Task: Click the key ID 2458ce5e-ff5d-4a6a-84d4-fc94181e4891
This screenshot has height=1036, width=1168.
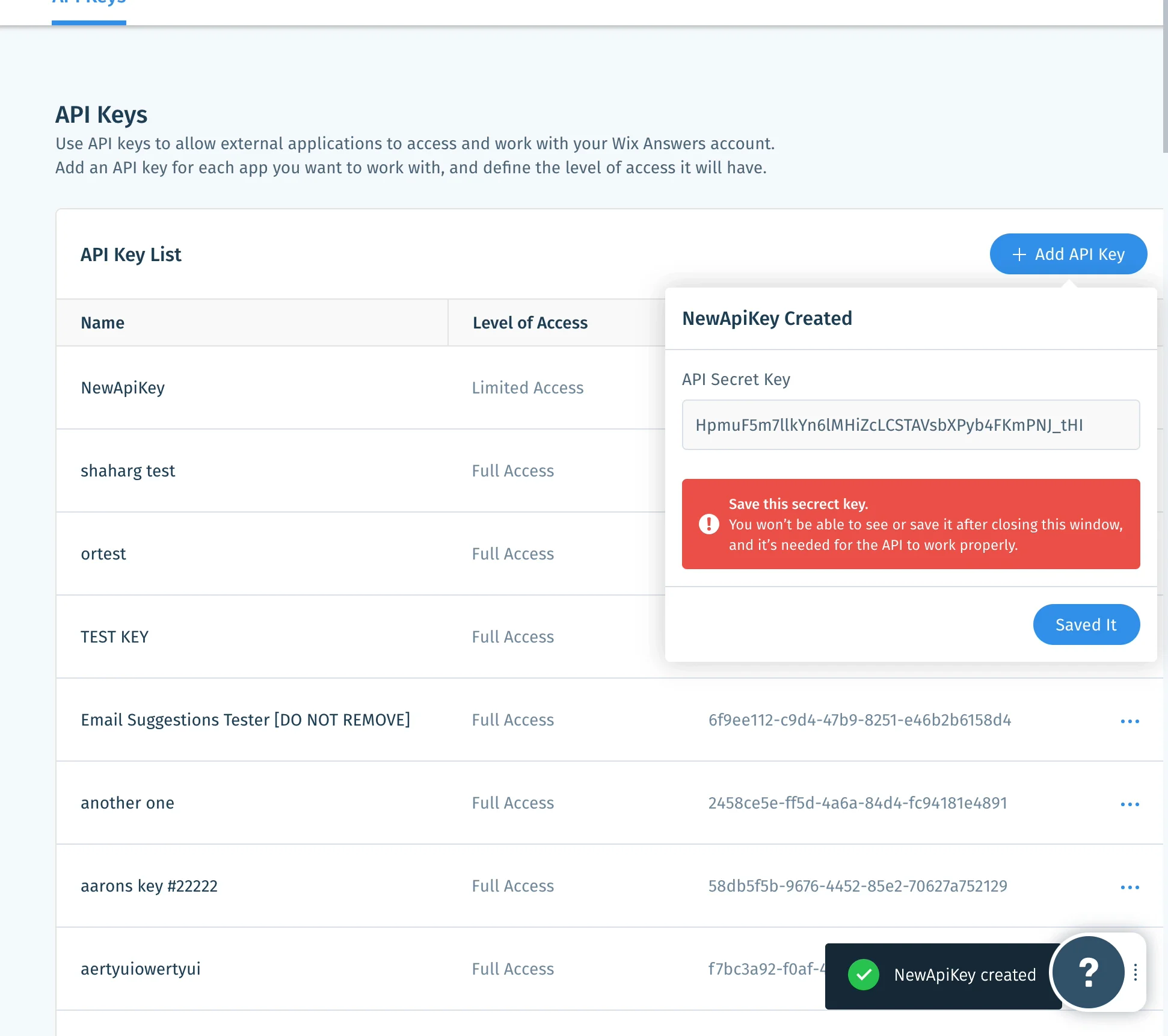Action: [858, 803]
